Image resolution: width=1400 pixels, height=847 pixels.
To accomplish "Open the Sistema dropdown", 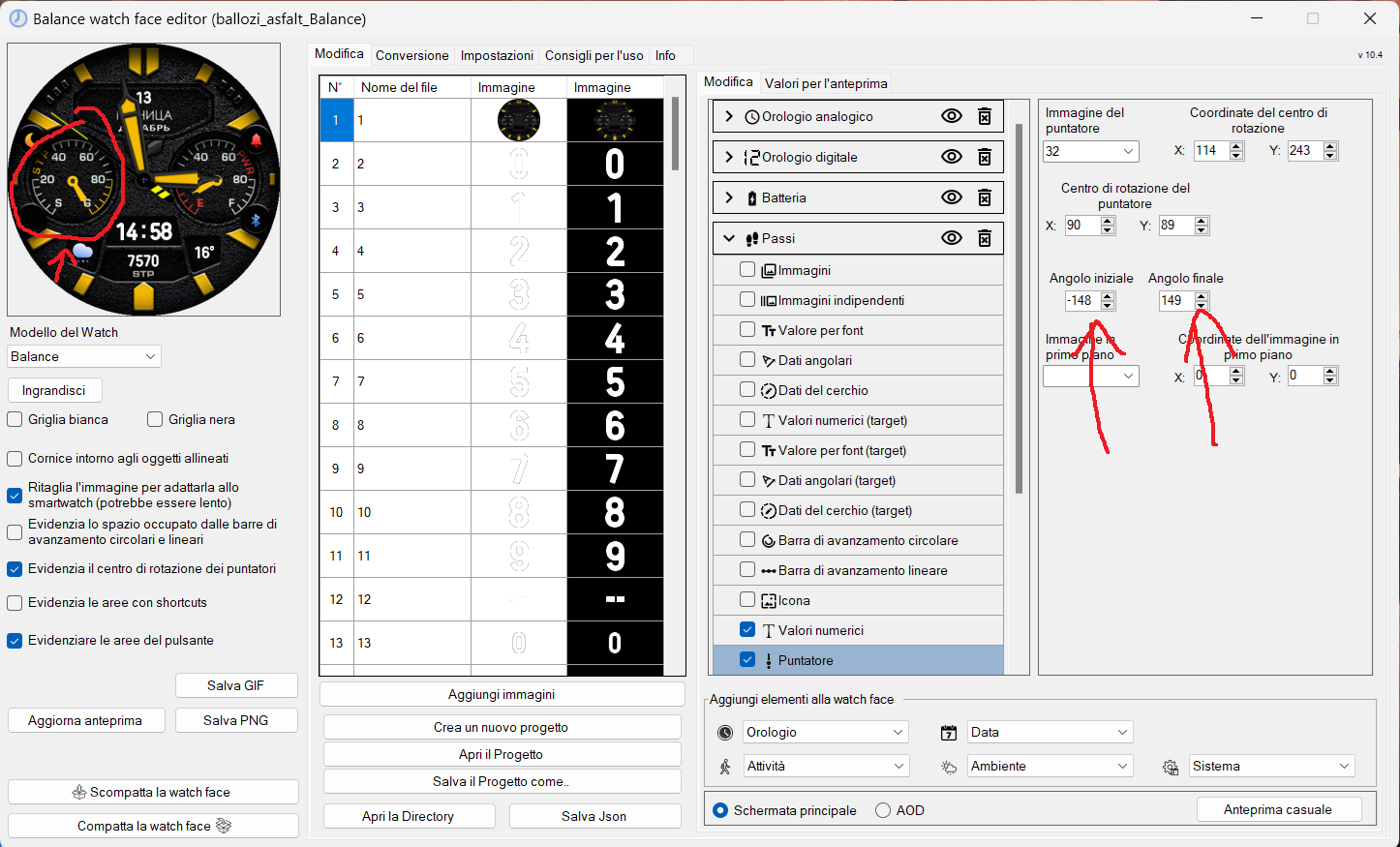I will click(1272, 766).
